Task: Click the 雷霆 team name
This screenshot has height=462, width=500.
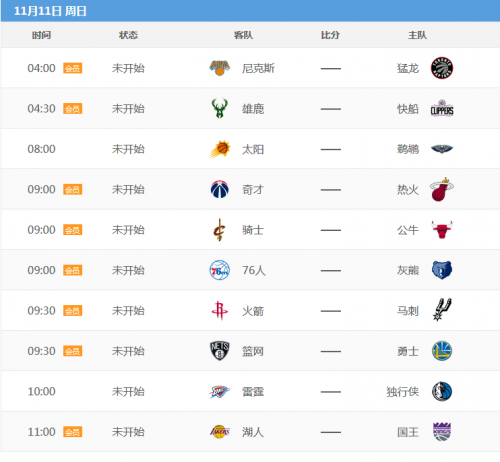Action: [253, 392]
